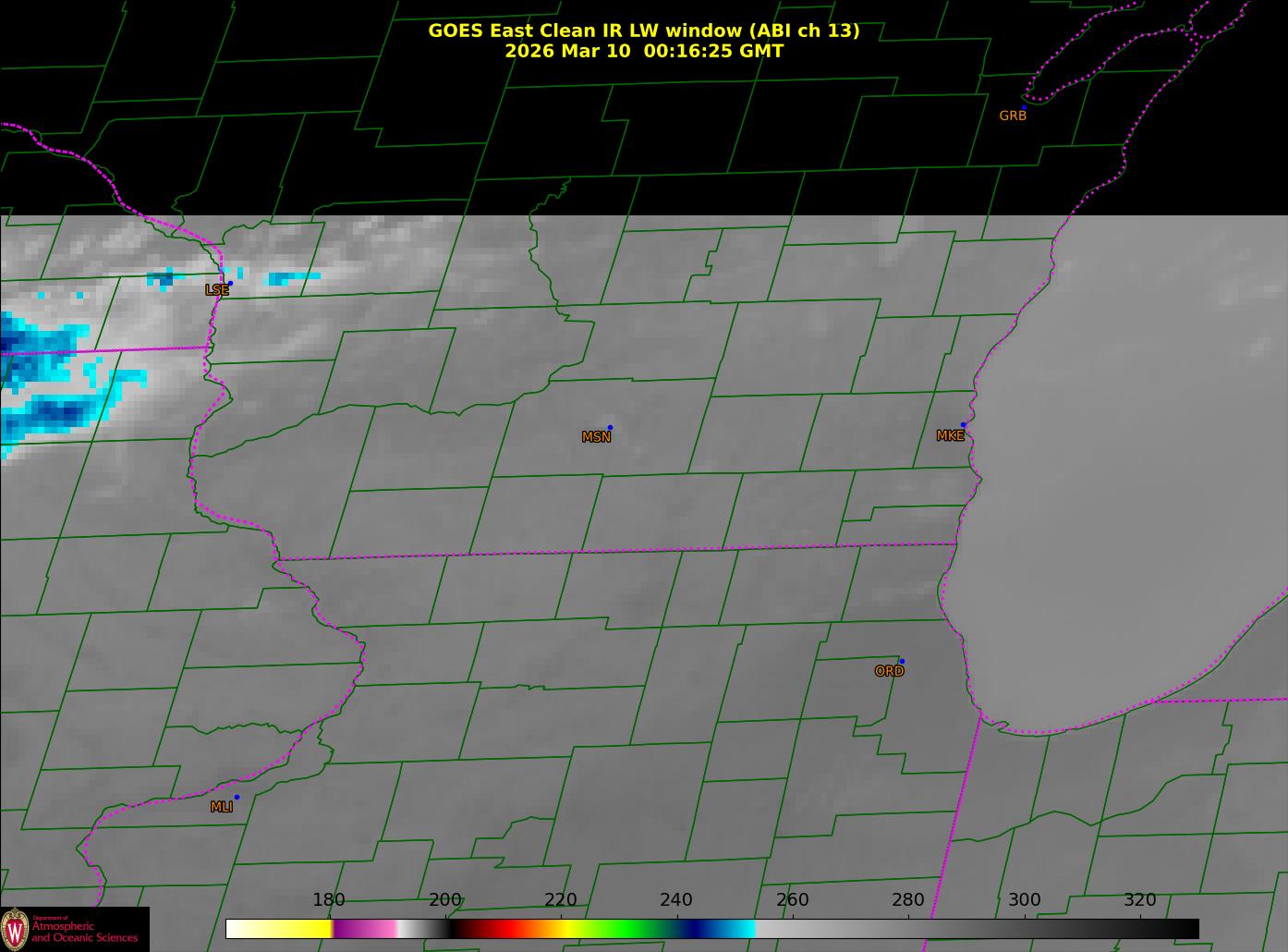Click the 260 tick label on the color scale
This screenshot has height=952, width=1288.
tap(793, 899)
